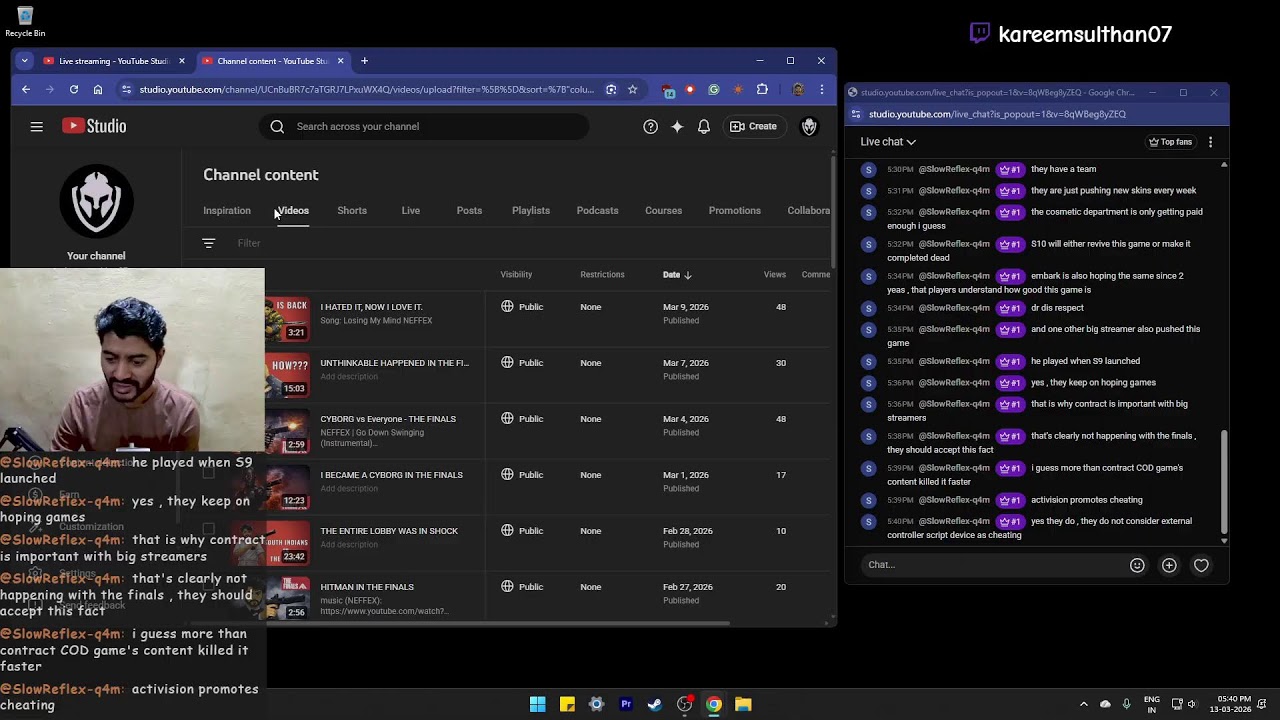Open video I BECAME A CYBORG IN THE FINALS
The width and height of the screenshot is (1280, 720).
pos(391,475)
